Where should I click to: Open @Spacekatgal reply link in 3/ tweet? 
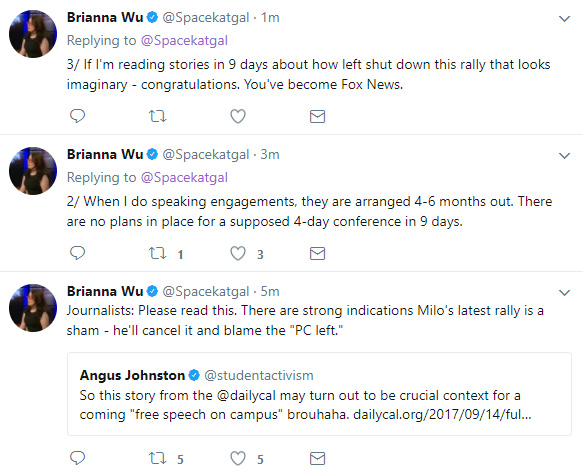pos(184,41)
